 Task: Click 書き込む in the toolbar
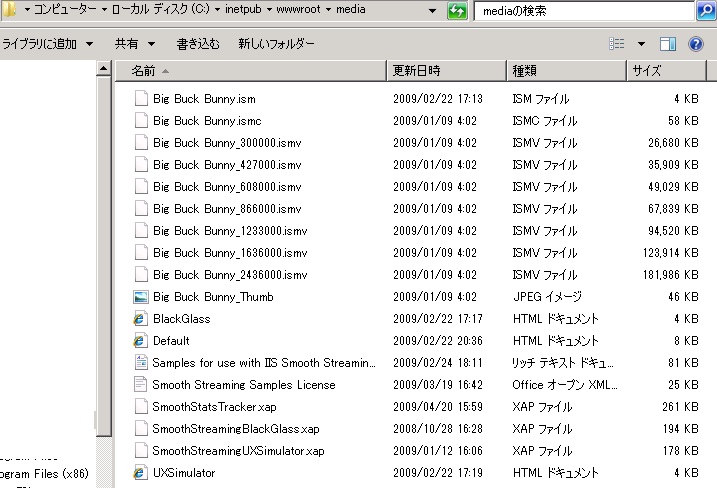click(196, 44)
